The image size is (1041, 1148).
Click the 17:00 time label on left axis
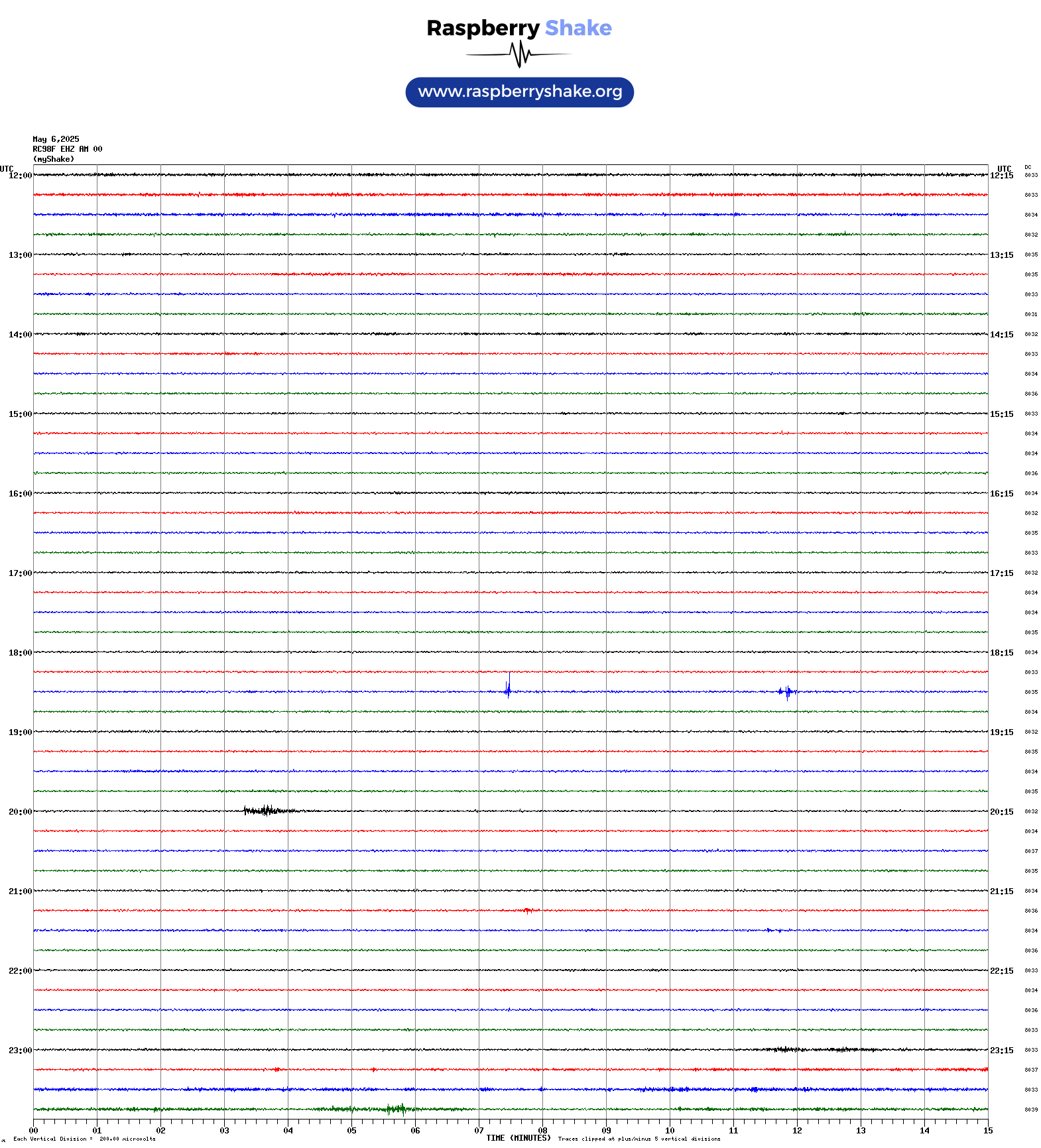click(x=20, y=573)
